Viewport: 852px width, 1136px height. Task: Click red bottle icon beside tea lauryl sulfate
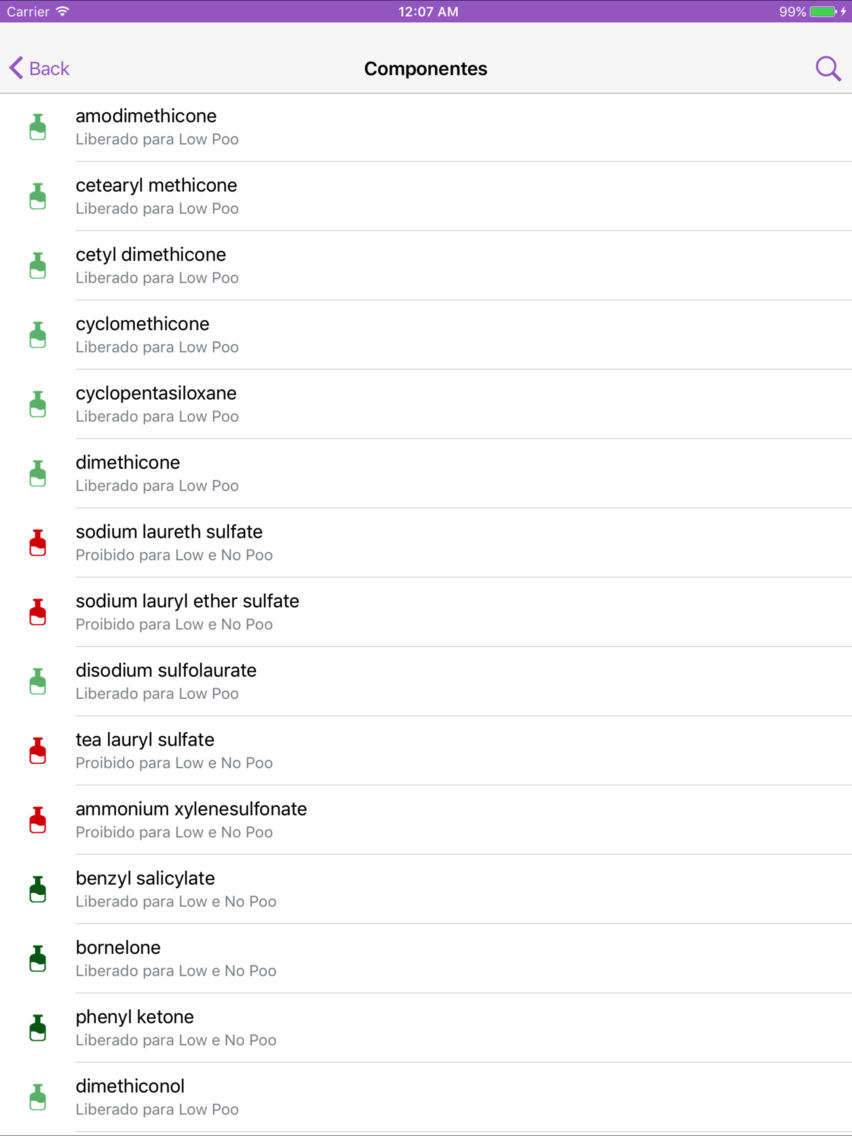click(38, 751)
